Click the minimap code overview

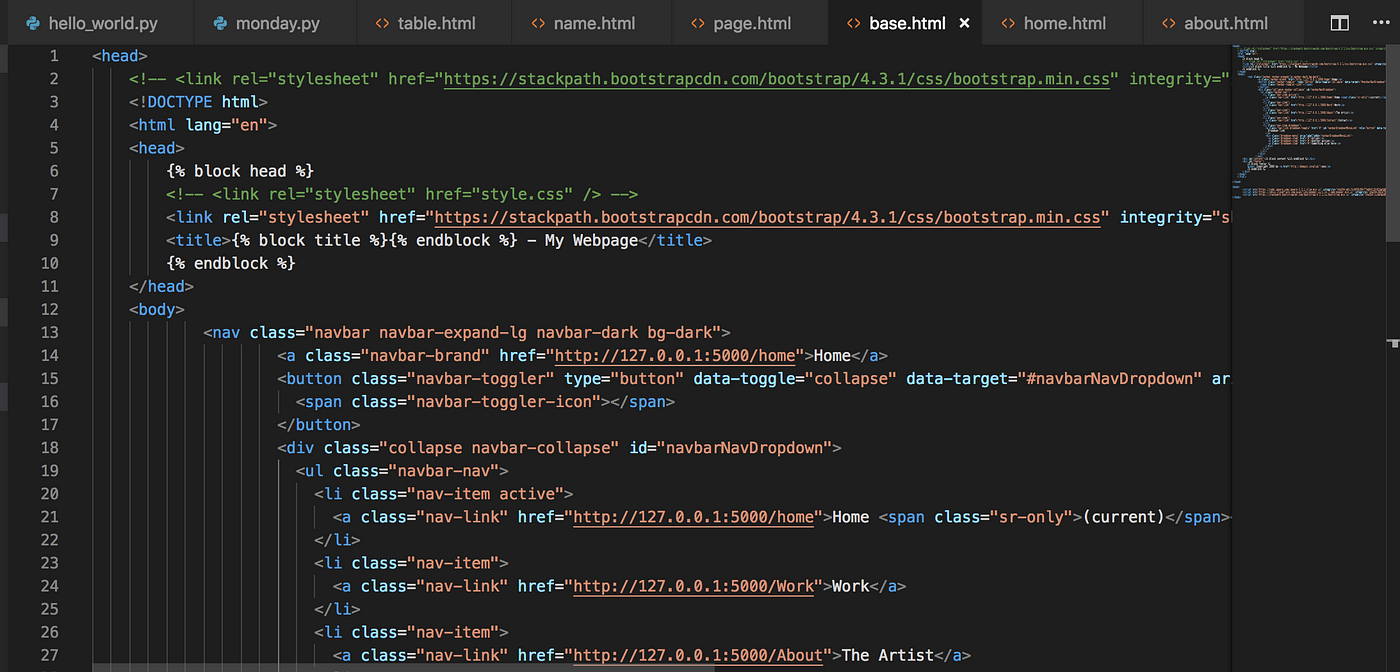click(x=1308, y=120)
